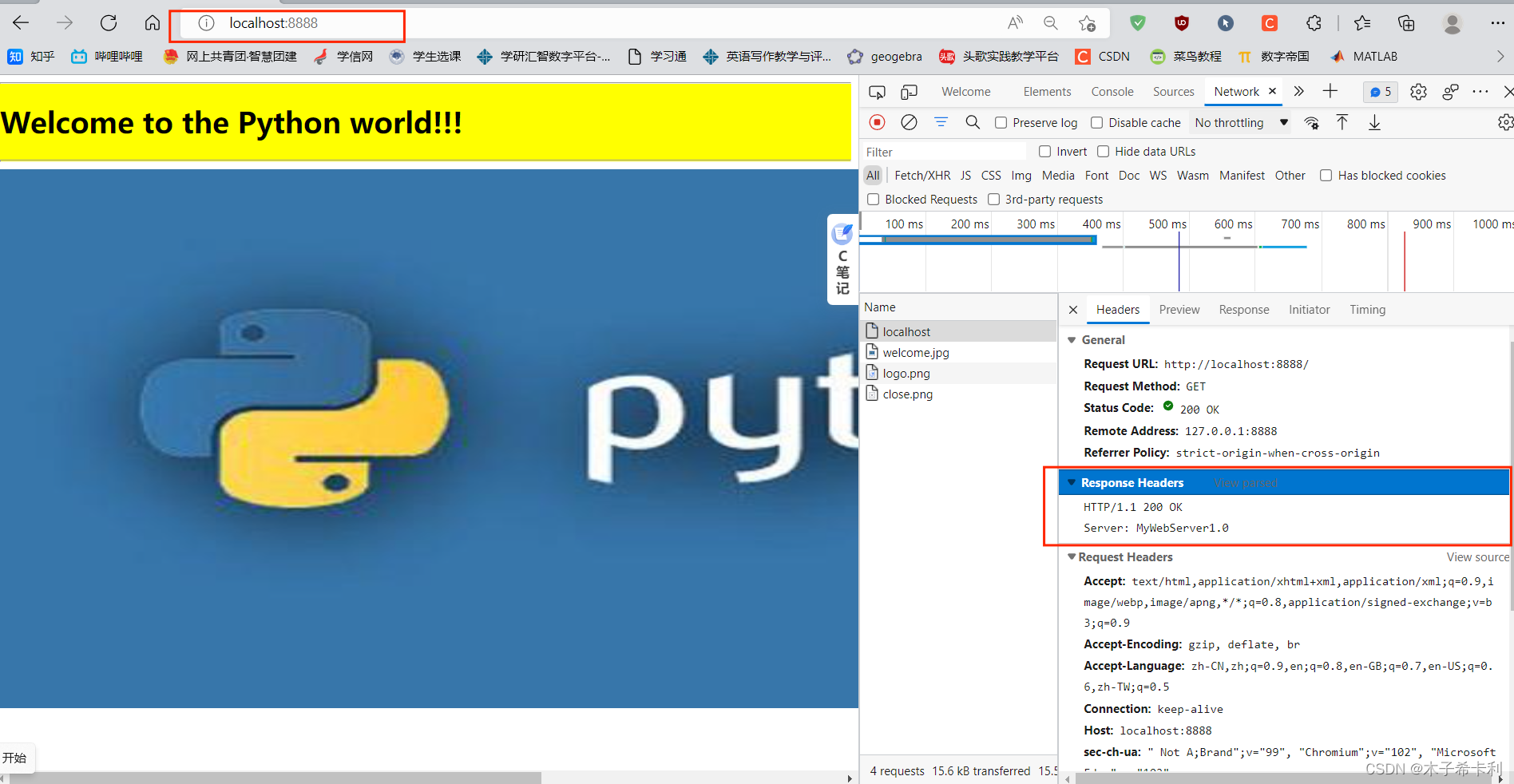Filter requests by Img type
Viewport: 1514px width, 784px height.
(1021, 176)
